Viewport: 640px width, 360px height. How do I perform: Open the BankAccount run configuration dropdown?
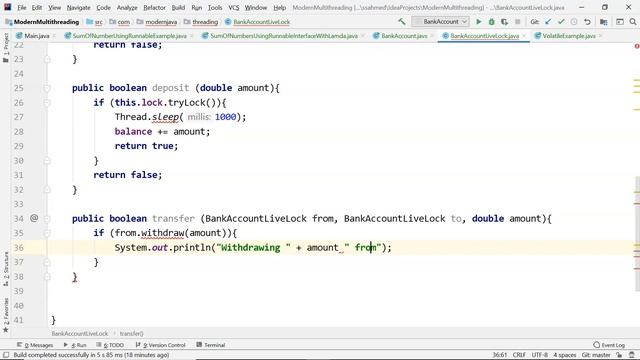(x=440, y=22)
